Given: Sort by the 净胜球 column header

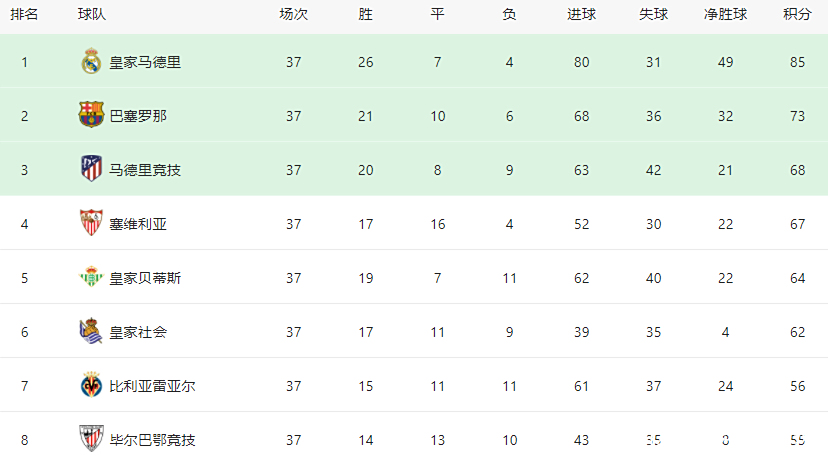Looking at the screenshot, I should click(726, 14).
